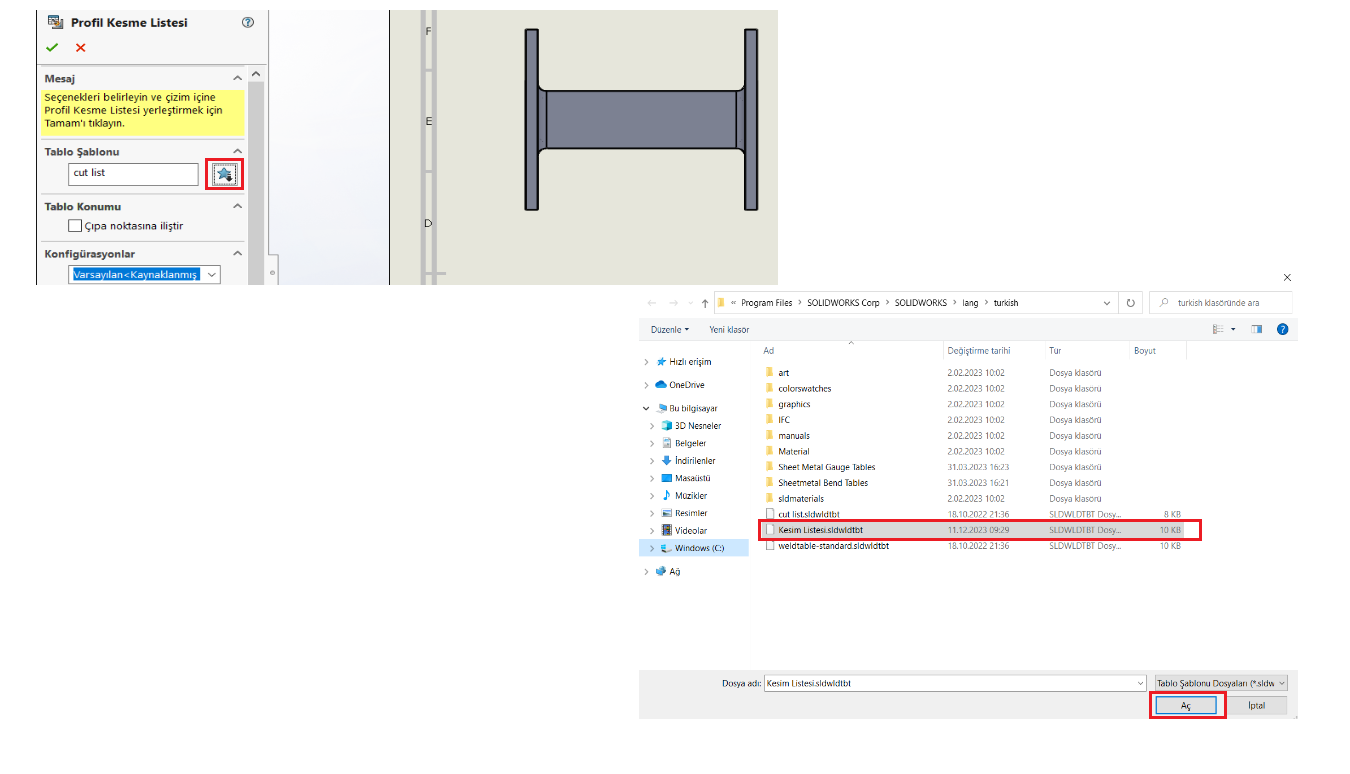Image resolution: width=1350 pixels, height=774 pixels.
Task: Open Tablo Şablonu Dosyaları file type dropdown
Action: tap(1221, 683)
